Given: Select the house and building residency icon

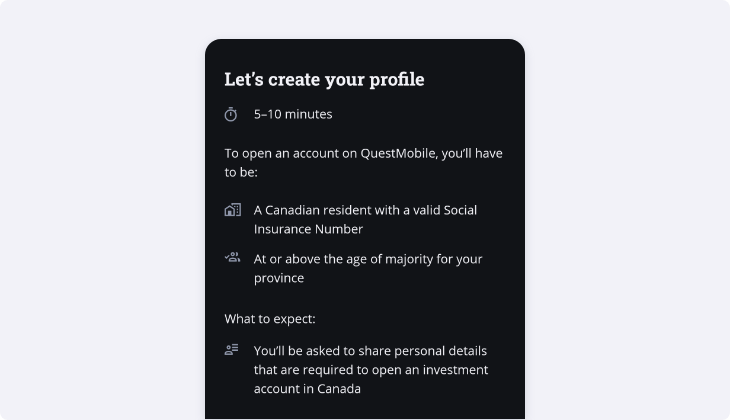Looking at the screenshot, I should (233, 210).
